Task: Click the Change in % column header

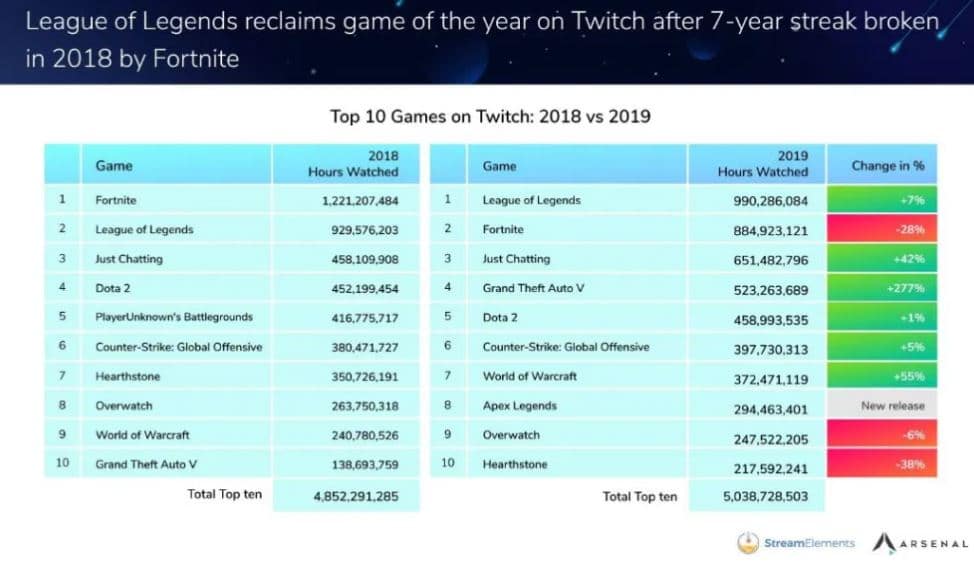Action: click(887, 165)
